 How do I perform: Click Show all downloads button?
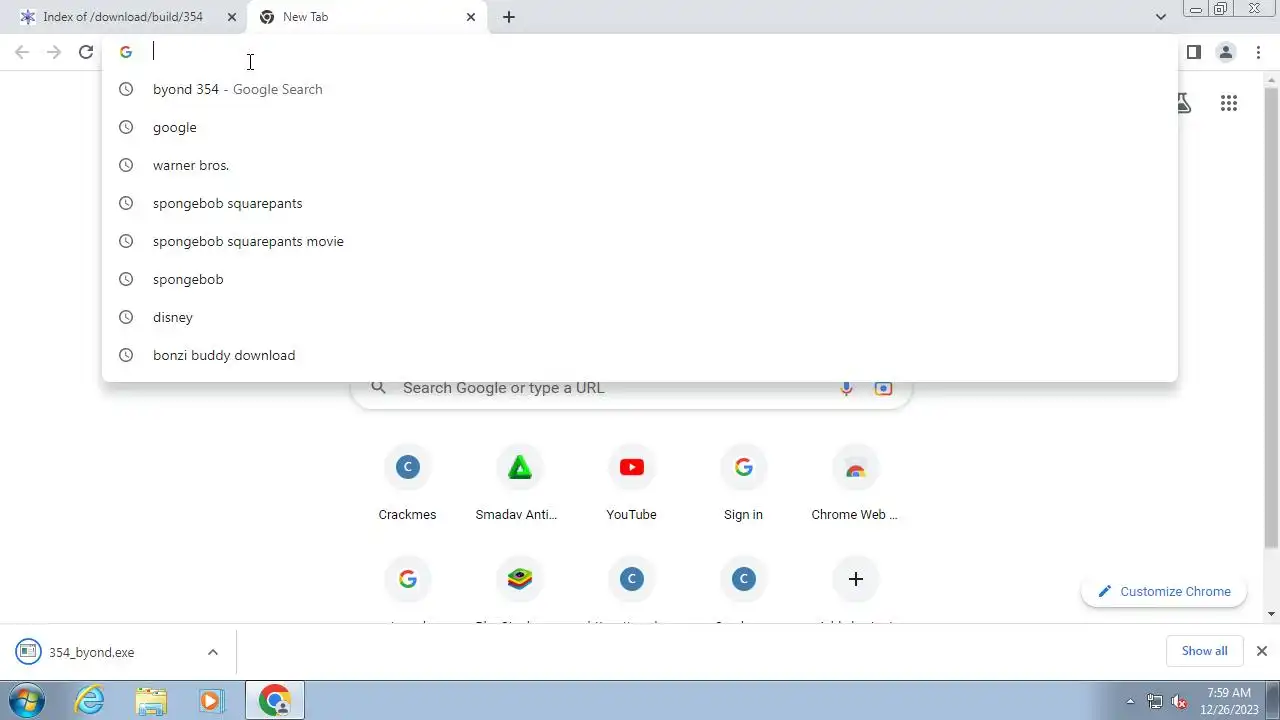[x=1204, y=651]
